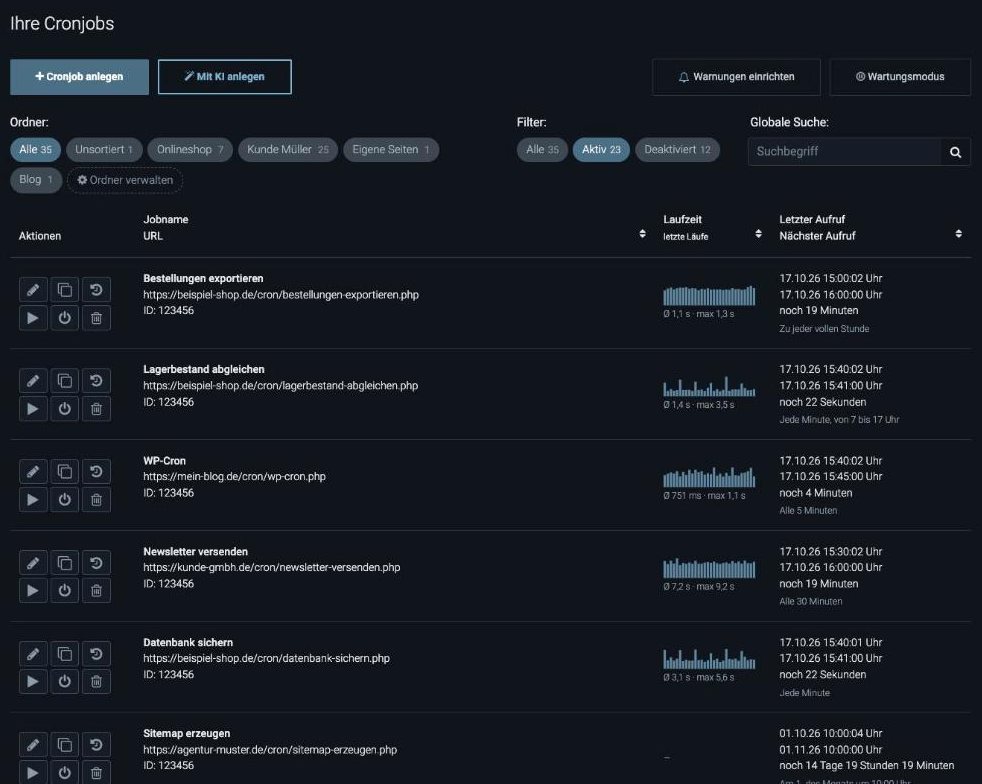Toggle power for Lagerbestand abgleichen
The image size is (982, 784).
(65, 409)
